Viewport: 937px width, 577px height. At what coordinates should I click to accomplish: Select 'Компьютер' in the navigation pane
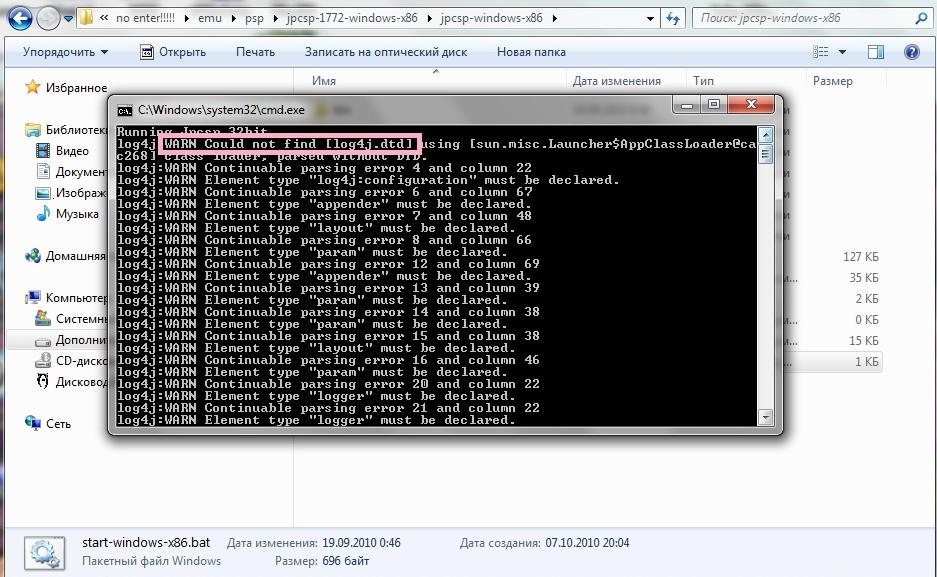coord(76,297)
